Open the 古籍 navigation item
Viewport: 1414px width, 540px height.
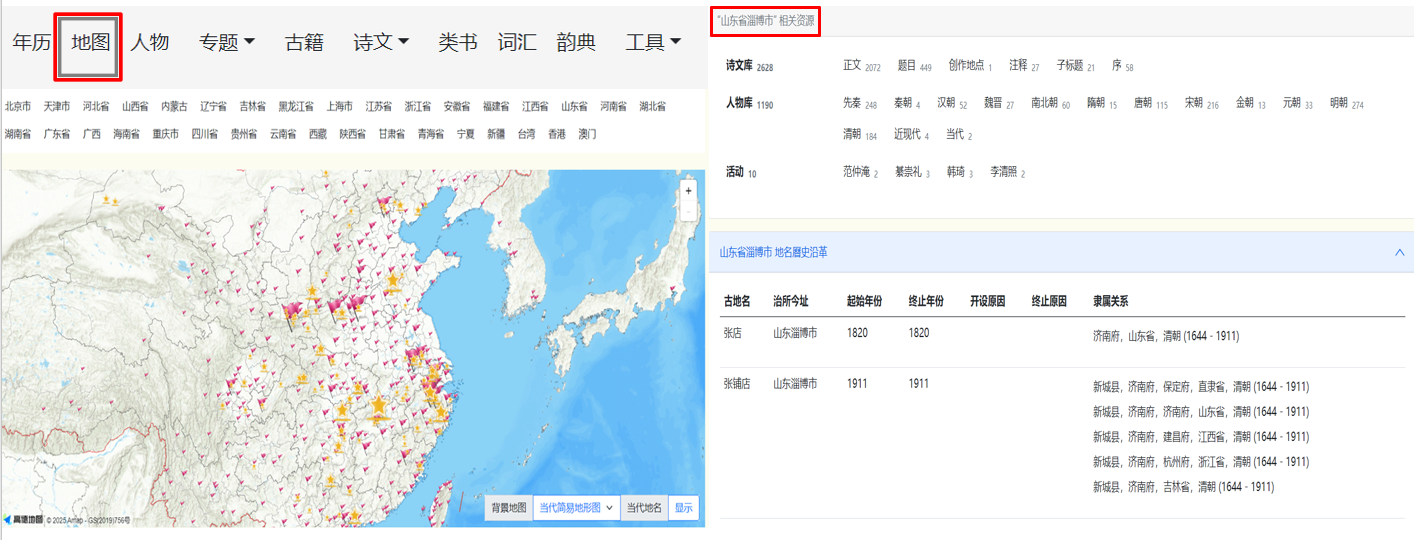click(x=304, y=42)
